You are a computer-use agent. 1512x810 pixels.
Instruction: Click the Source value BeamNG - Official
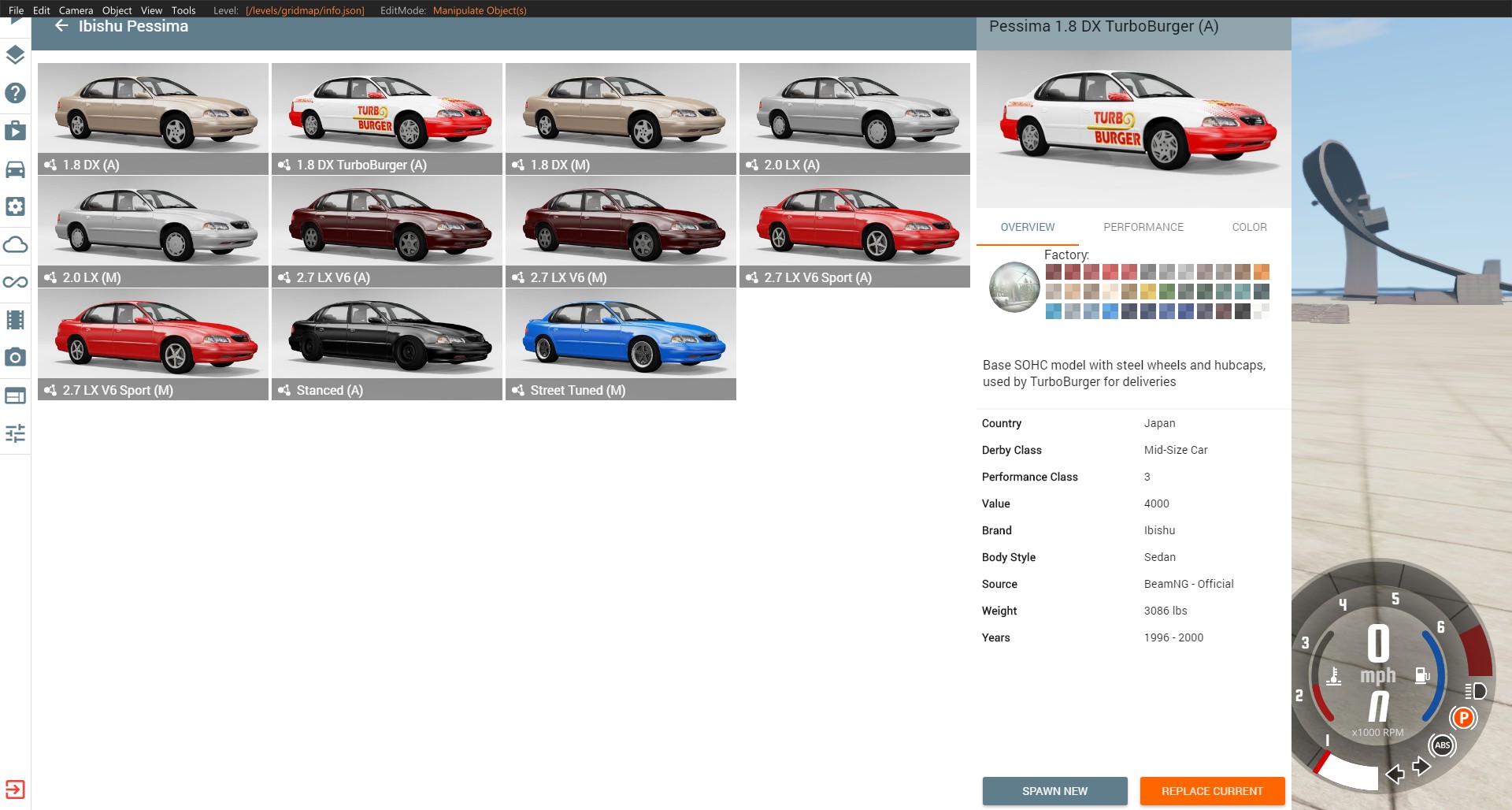pos(1189,584)
